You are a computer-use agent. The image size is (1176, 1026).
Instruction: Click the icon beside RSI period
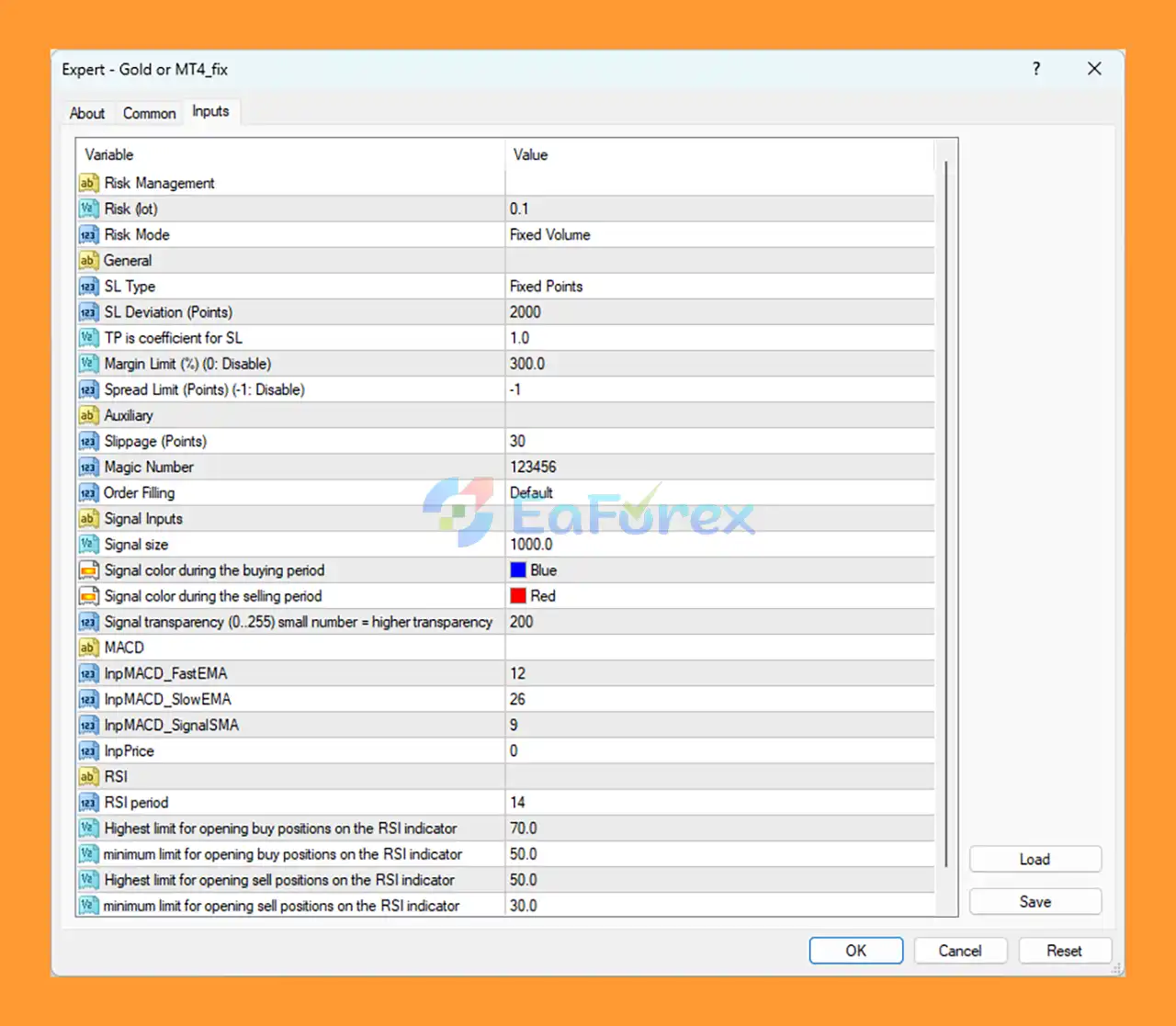[x=88, y=803]
